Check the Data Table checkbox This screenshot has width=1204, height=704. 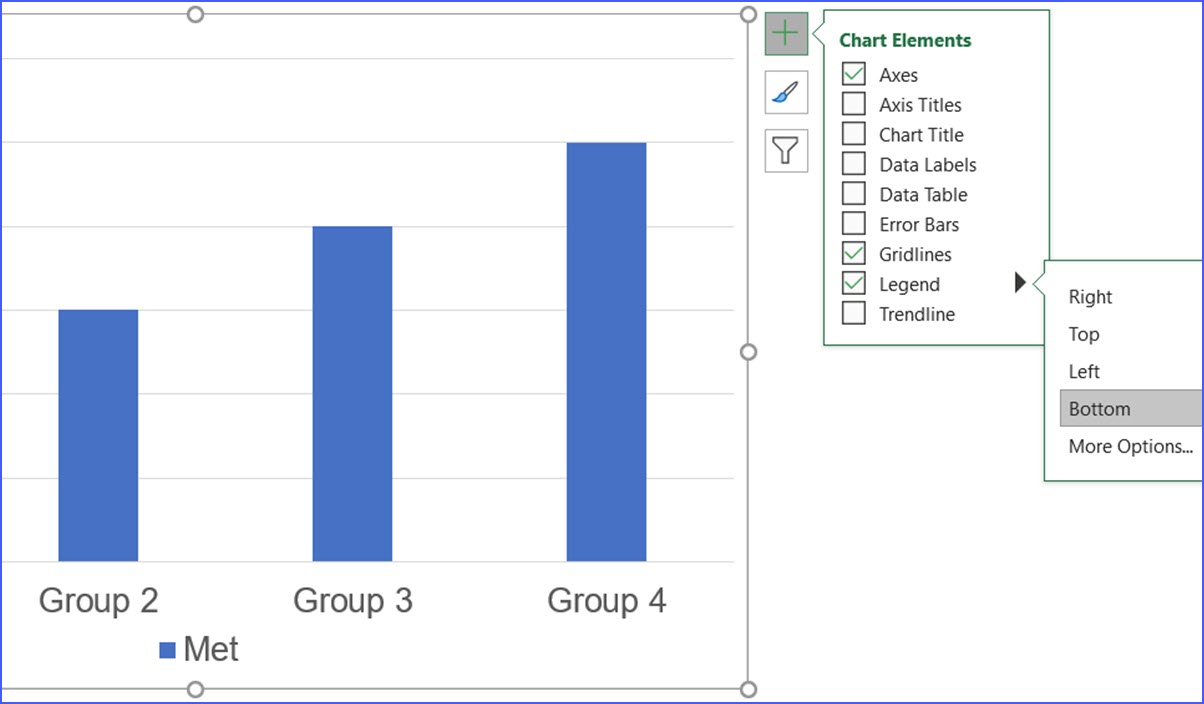tap(854, 194)
